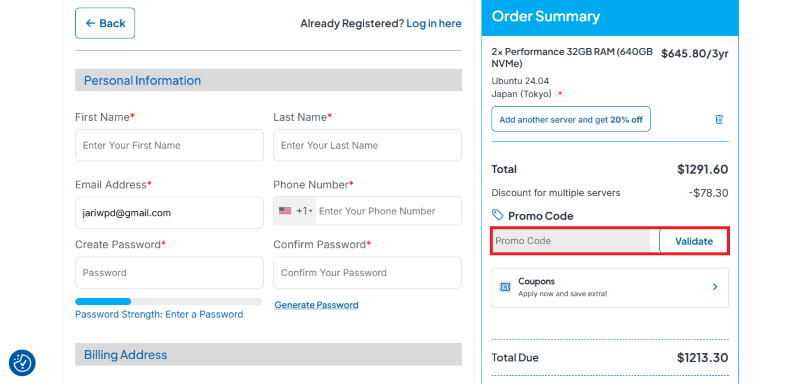The width and height of the screenshot is (800, 384).
Task: Focus the First Name input field
Action: 169,145
